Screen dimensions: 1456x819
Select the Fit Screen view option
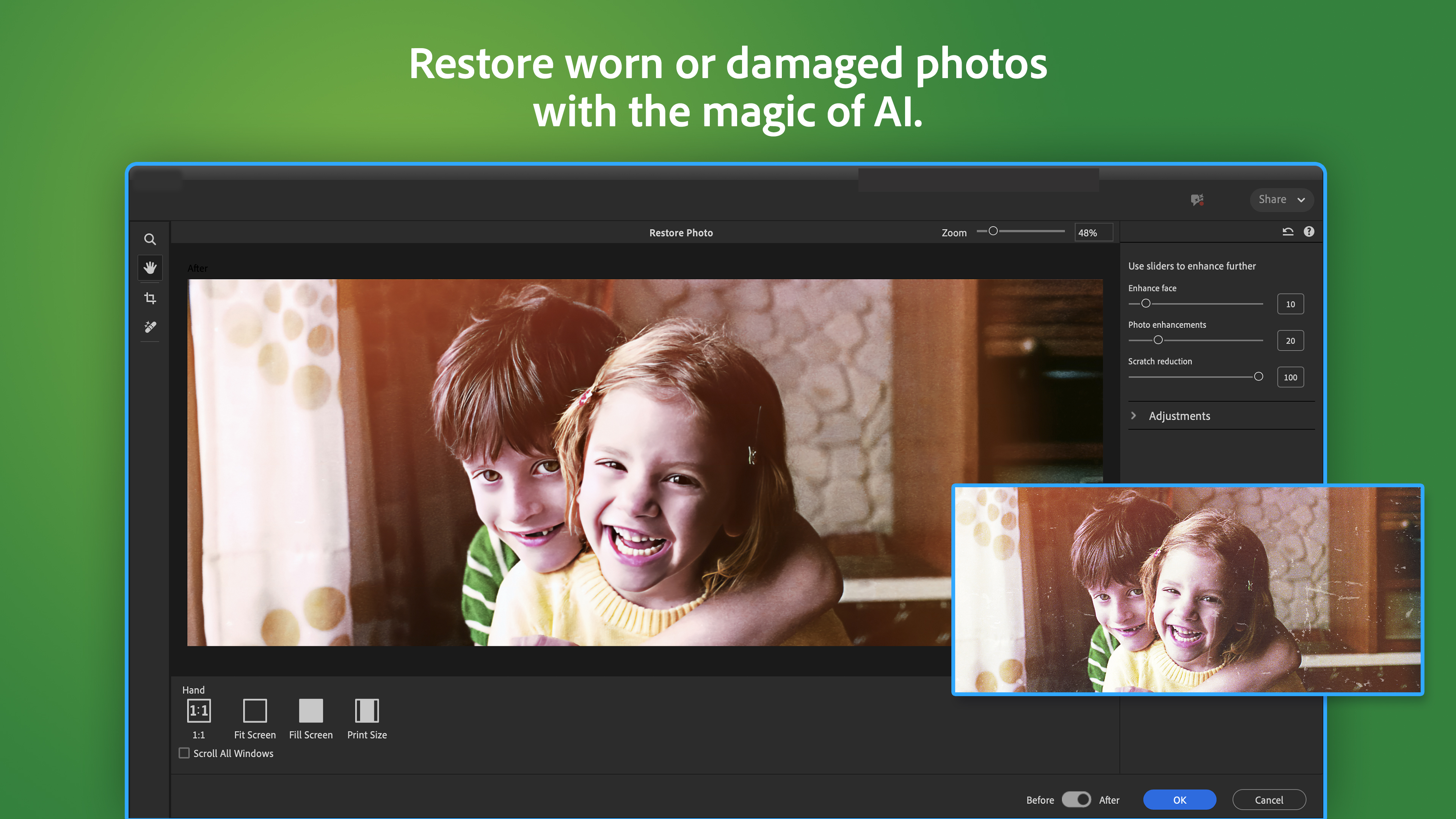click(x=255, y=712)
